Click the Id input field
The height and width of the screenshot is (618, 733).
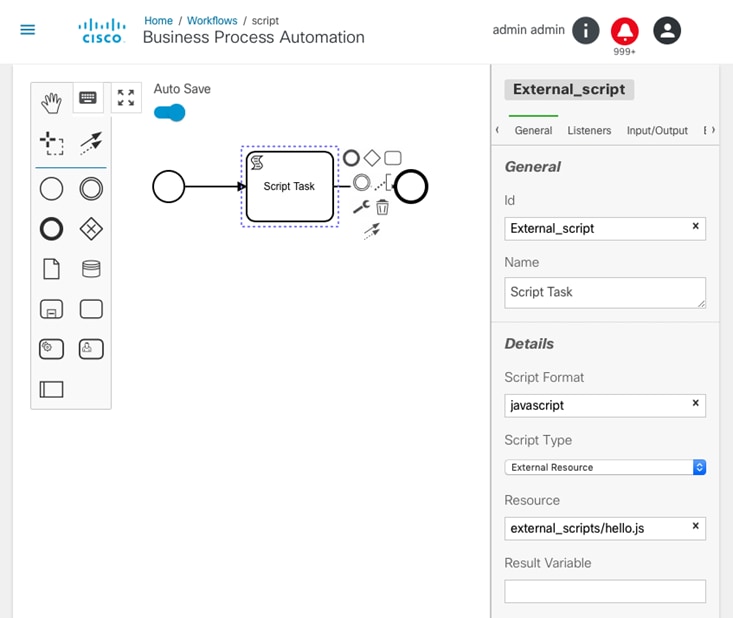605,229
